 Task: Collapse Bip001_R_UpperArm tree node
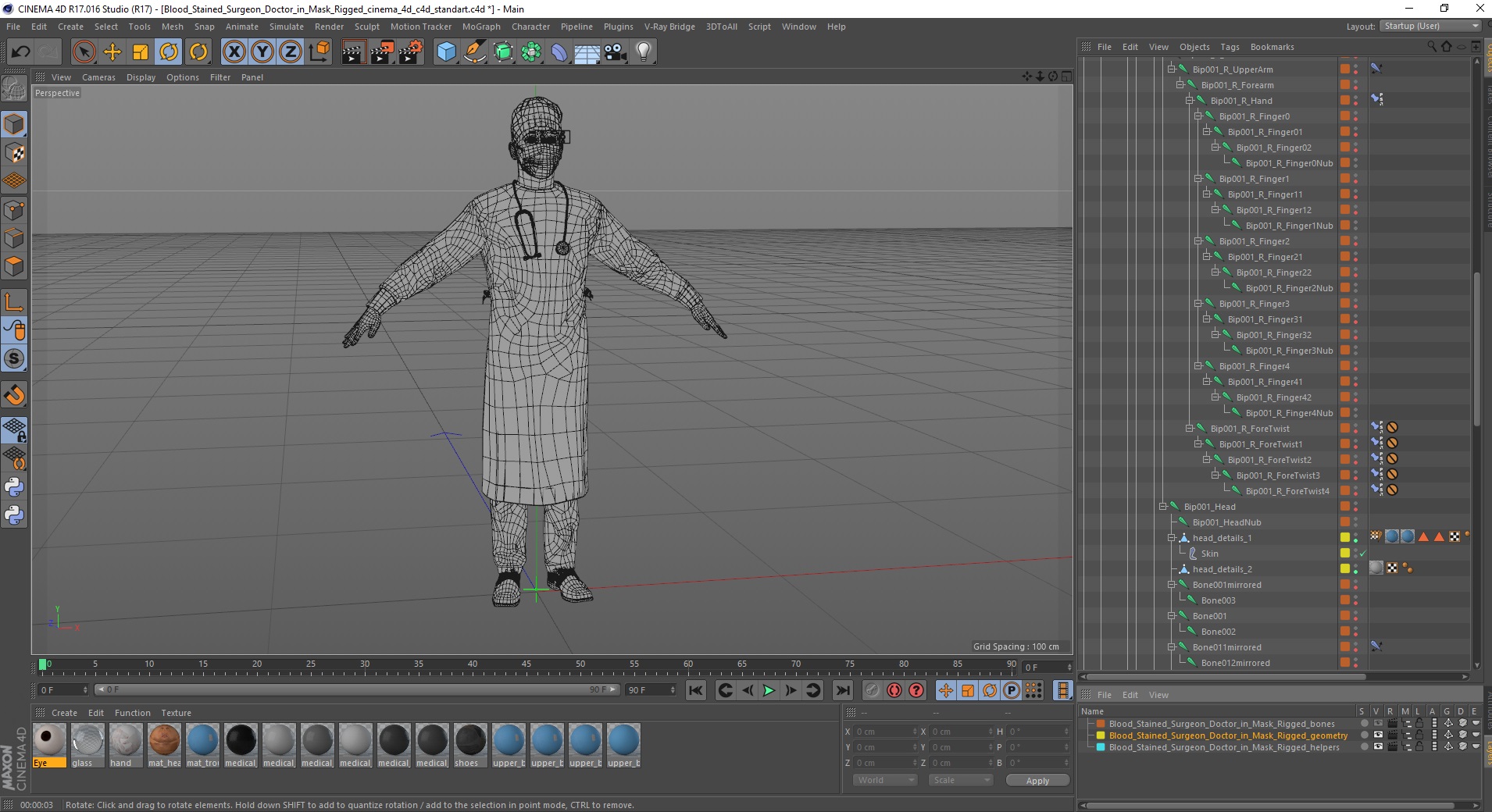click(1171, 69)
